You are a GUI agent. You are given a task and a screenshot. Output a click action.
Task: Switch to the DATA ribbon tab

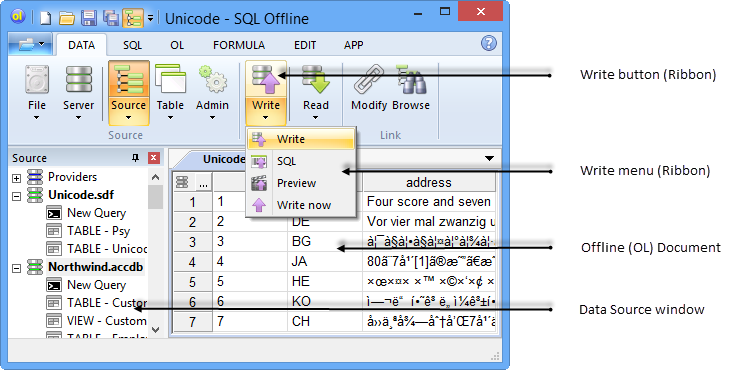pos(81,45)
